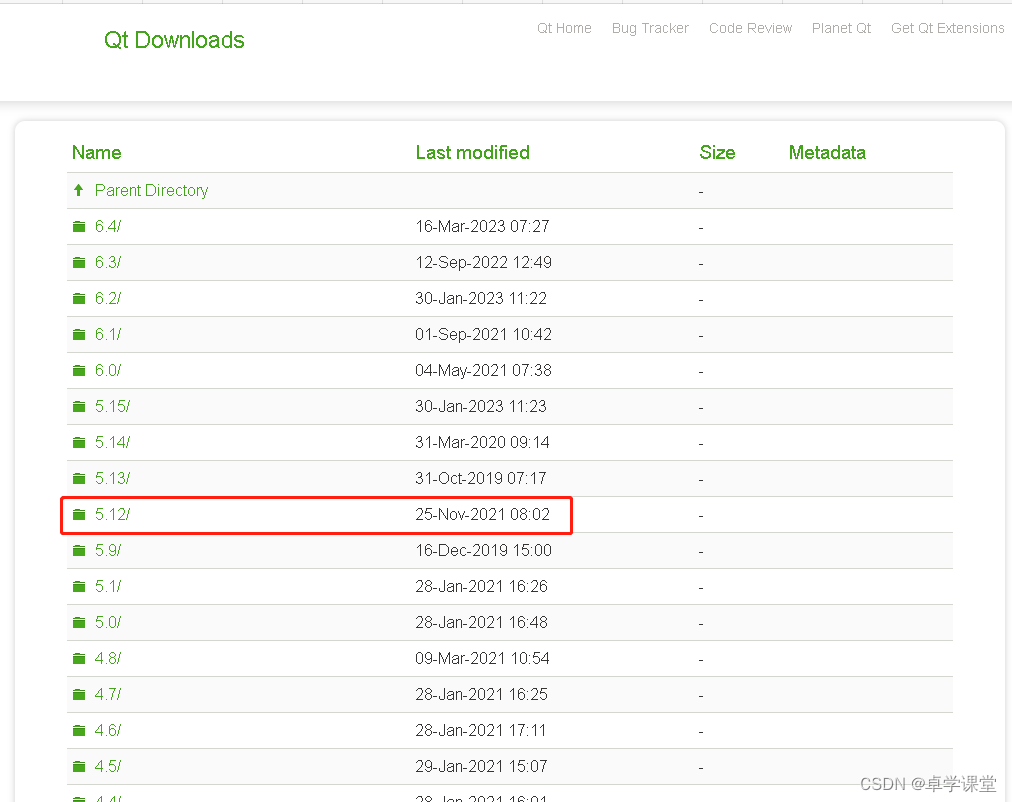The image size is (1012, 802).
Task: Go to Code Review page
Action: (750, 28)
